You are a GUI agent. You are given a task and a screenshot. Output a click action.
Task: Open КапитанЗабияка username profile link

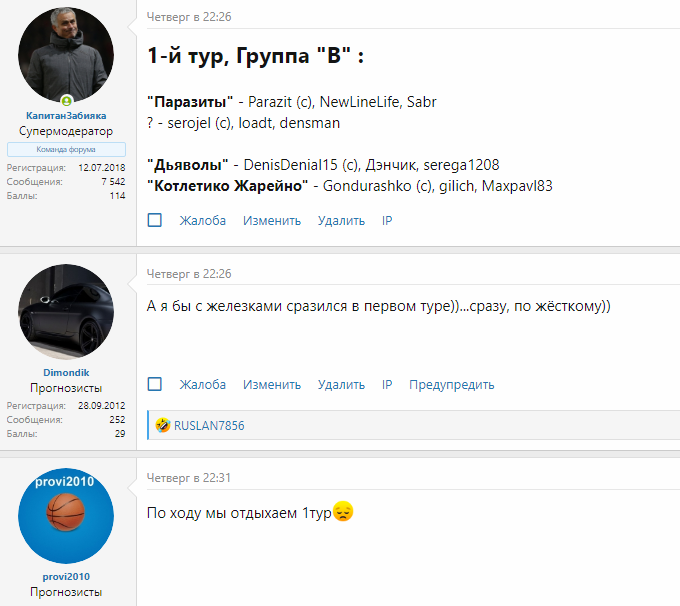(x=67, y=116)
